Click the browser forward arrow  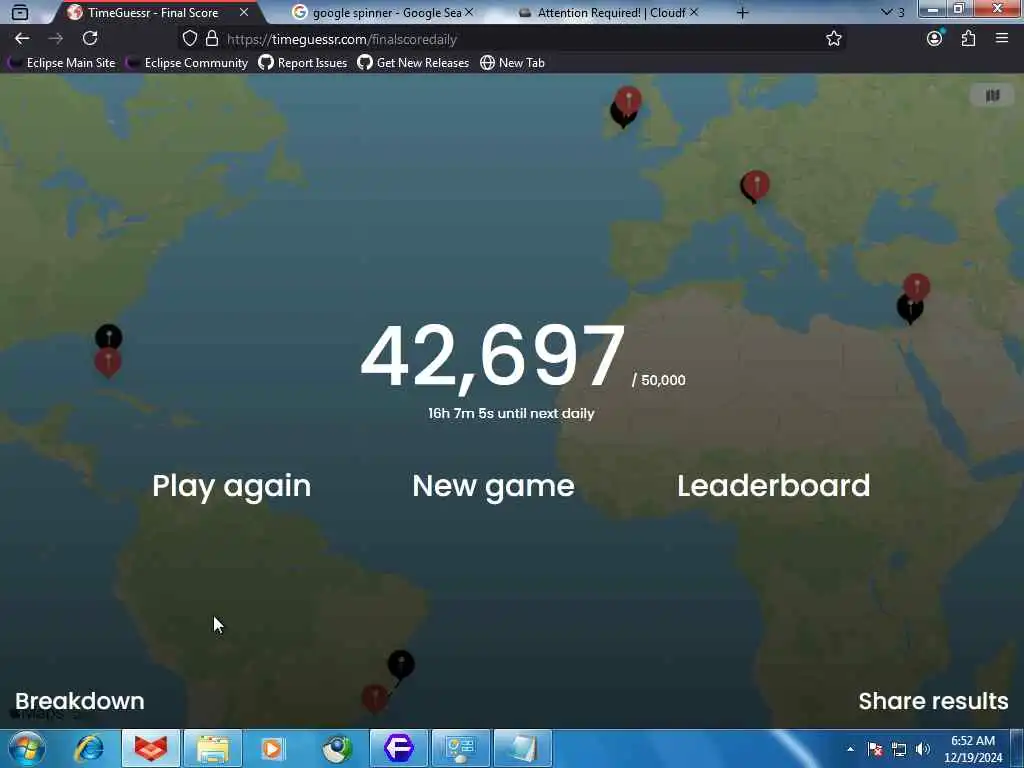coord(56,39)
